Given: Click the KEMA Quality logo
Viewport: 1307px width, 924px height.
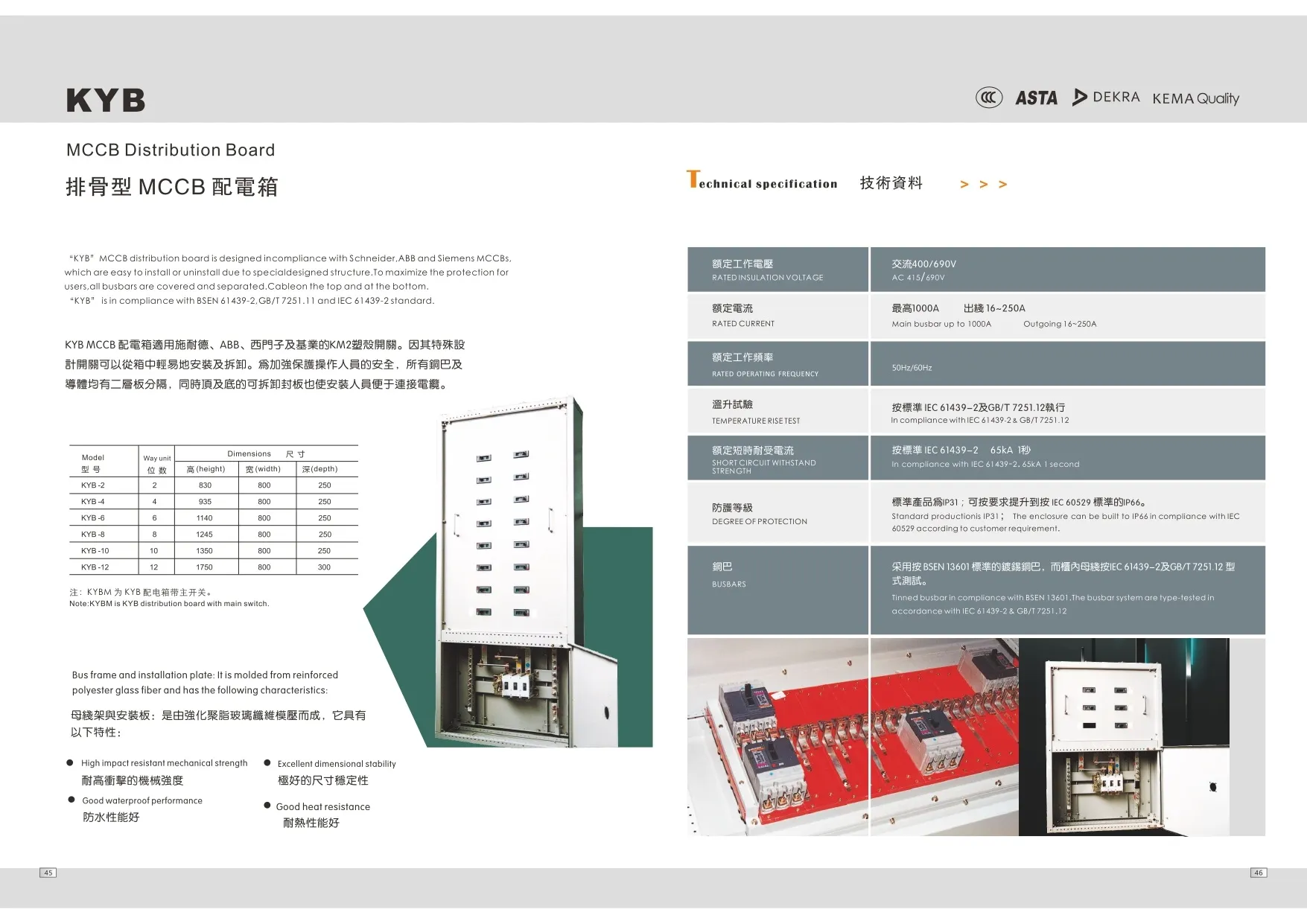Looking at the screenshot, I should tap(1195, 98).
